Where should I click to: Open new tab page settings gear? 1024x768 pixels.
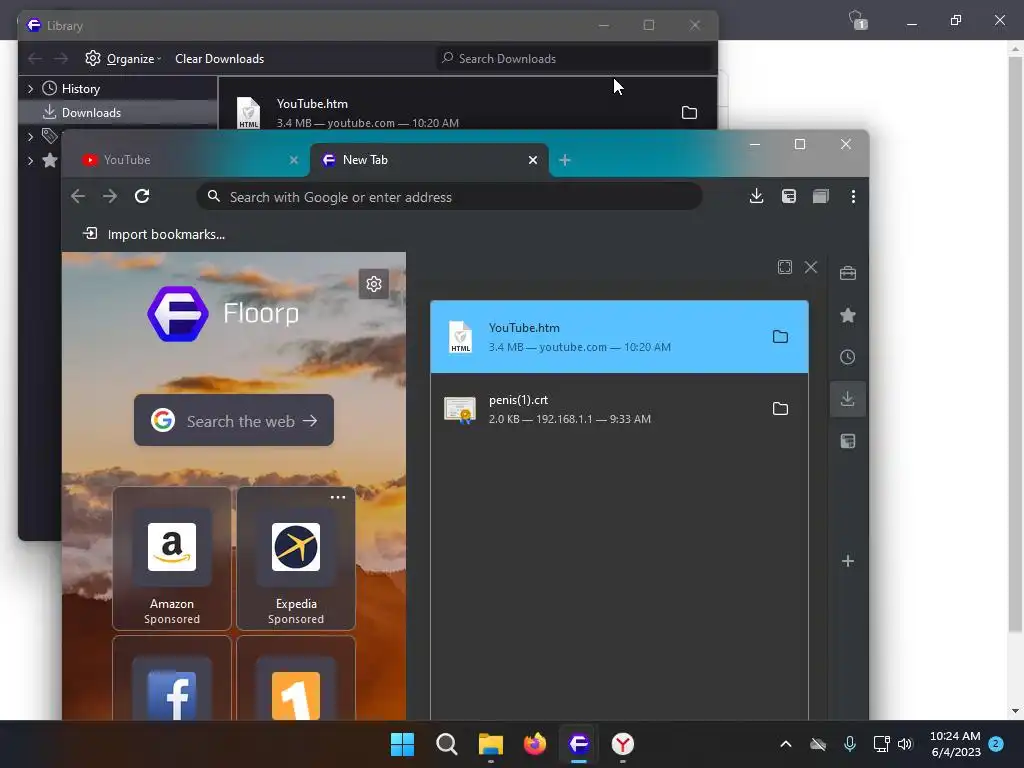[x=374, y=284]
